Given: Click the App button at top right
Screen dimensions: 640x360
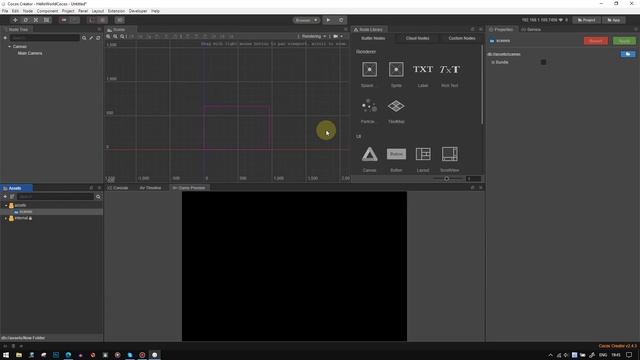Looking at the screenshot, I should click(x=613, y=20).
